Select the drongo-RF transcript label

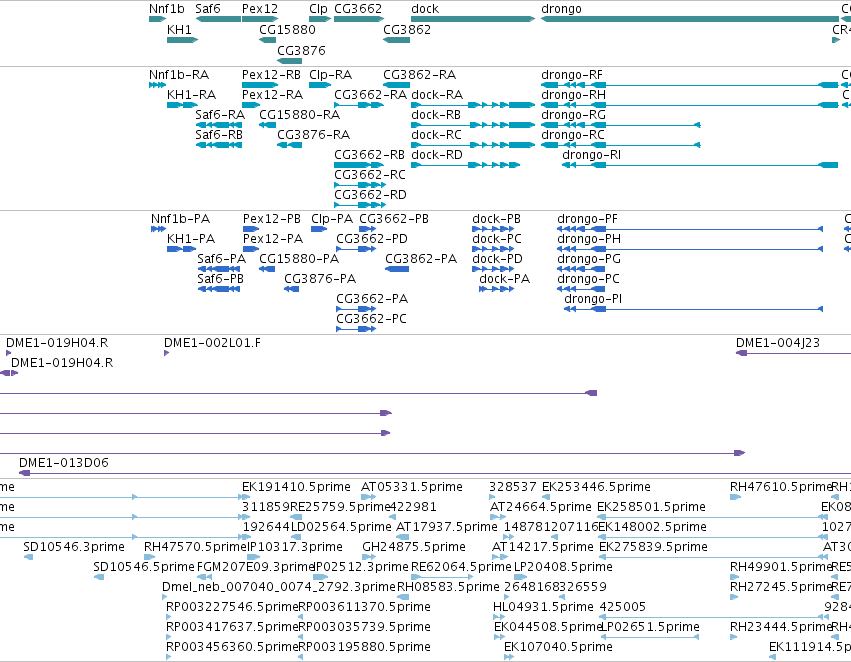coord(572,74)
